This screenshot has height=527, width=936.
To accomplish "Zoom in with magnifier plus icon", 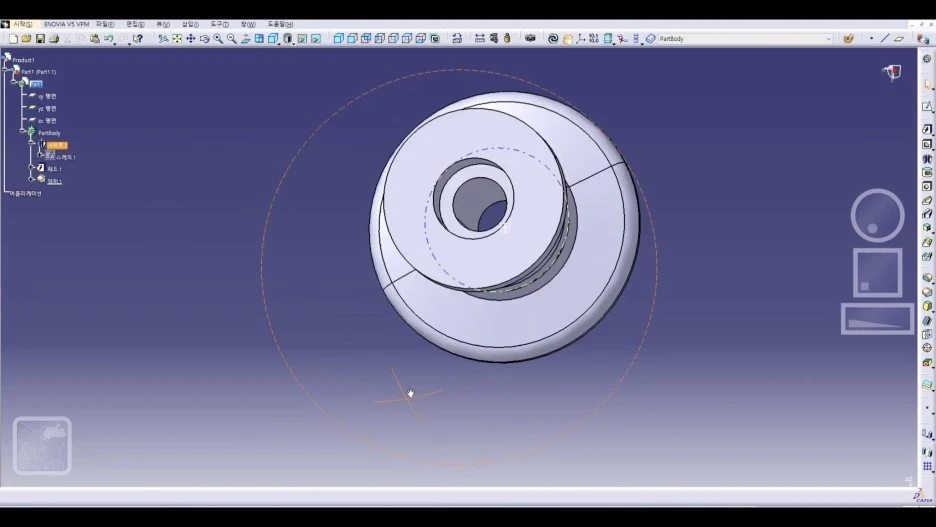I will click(x=218, y=39).
